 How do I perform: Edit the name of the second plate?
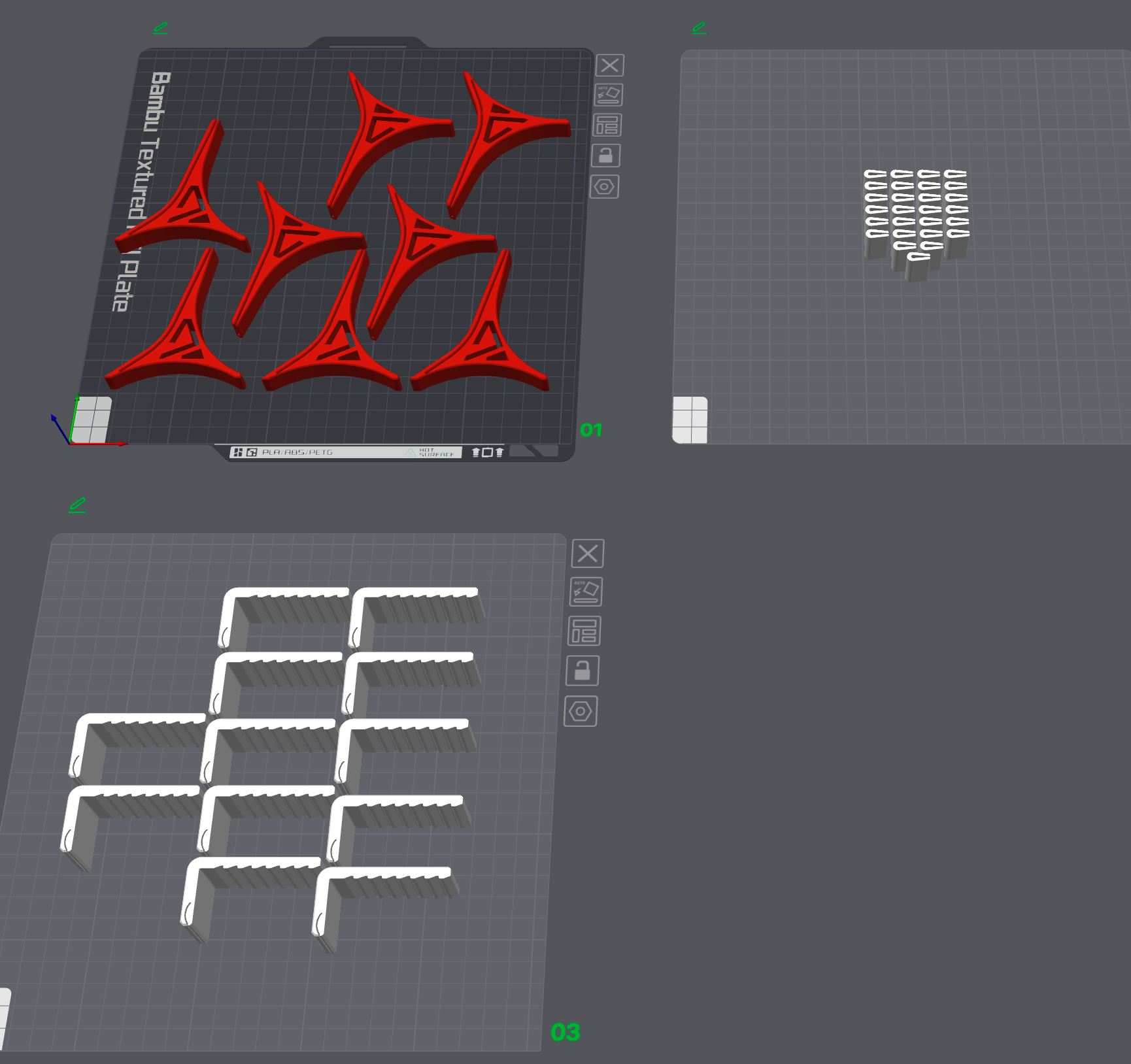pyautogui.click(x=699, y=28)
